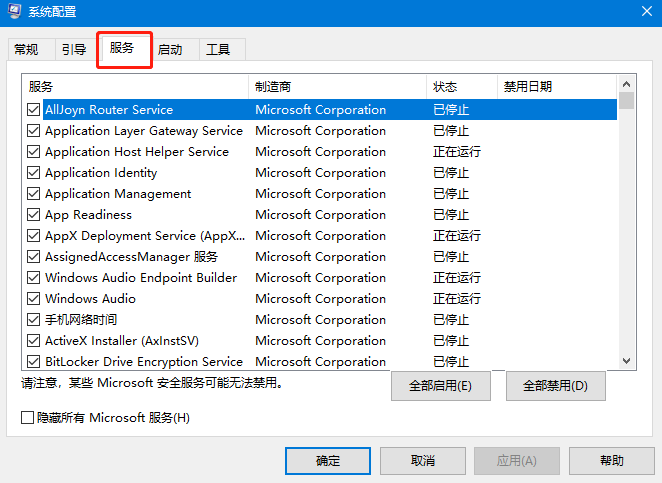Toggle the 手机网络时间 service checkbox
This screenshot has width=662, height=483.
34,320
